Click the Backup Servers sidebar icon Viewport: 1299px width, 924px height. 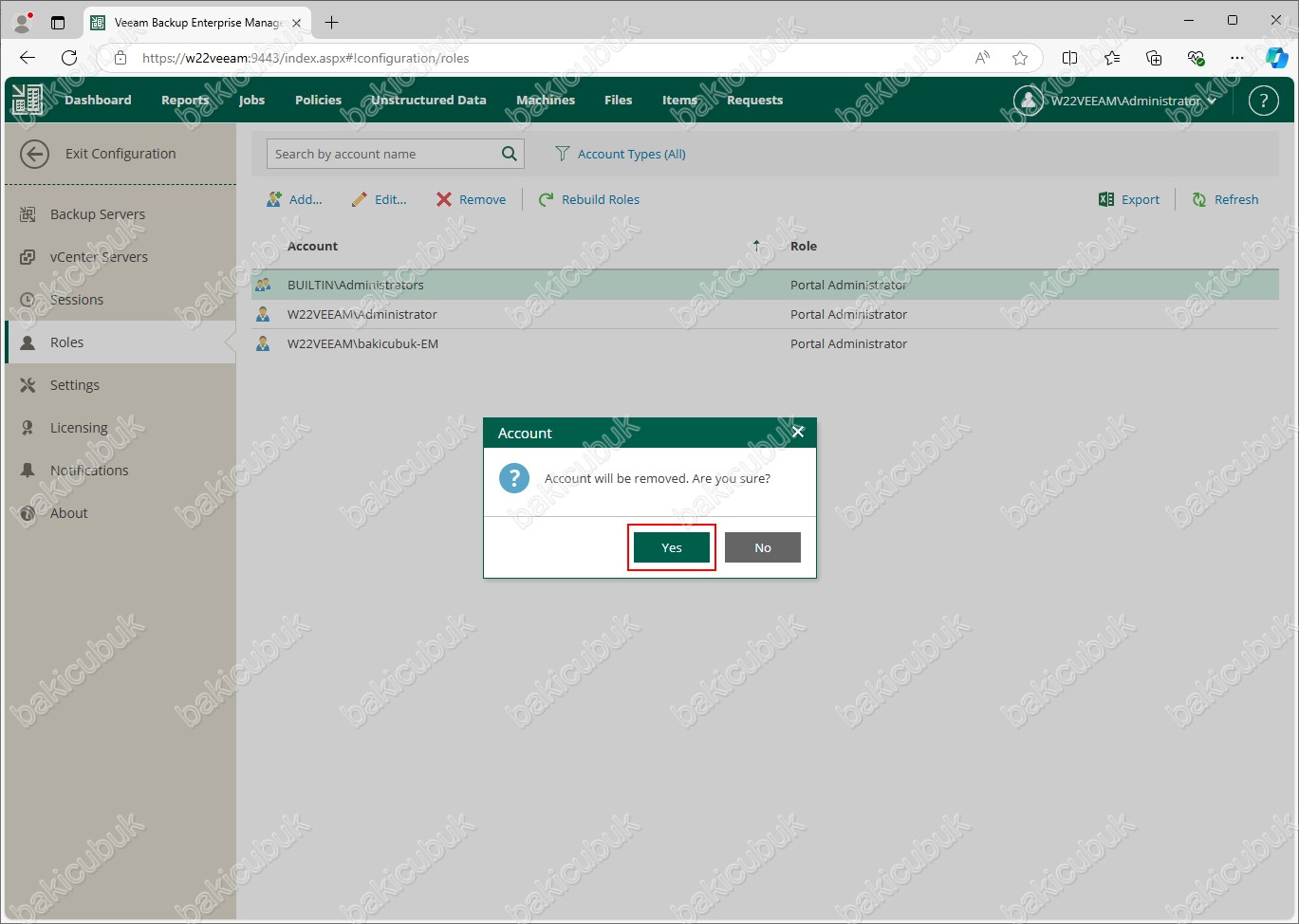(x=28, y=214)
